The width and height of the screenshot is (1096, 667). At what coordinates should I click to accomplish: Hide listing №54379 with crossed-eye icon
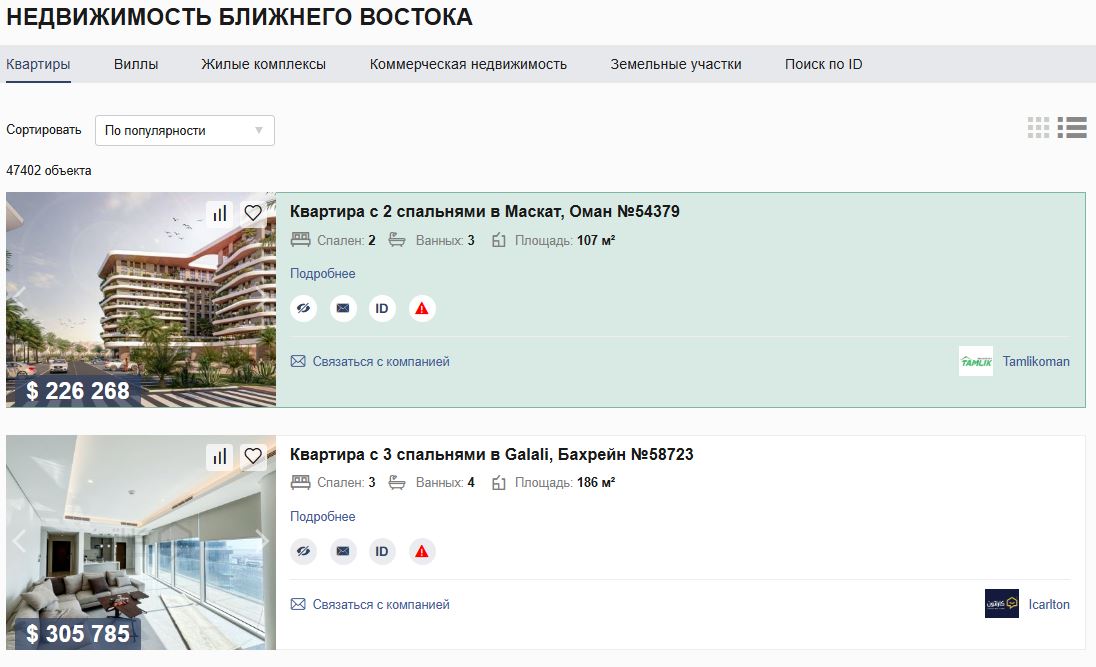pos(303,308)
